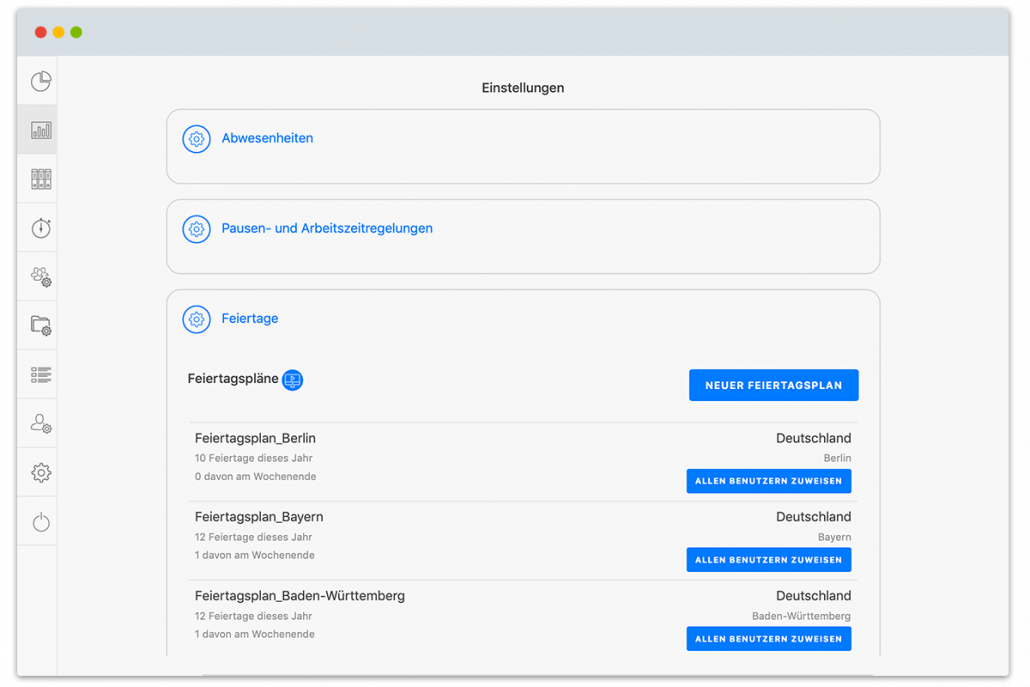Open the pie chart dashboard icon

pyautogui.click(x=41, y=81)
